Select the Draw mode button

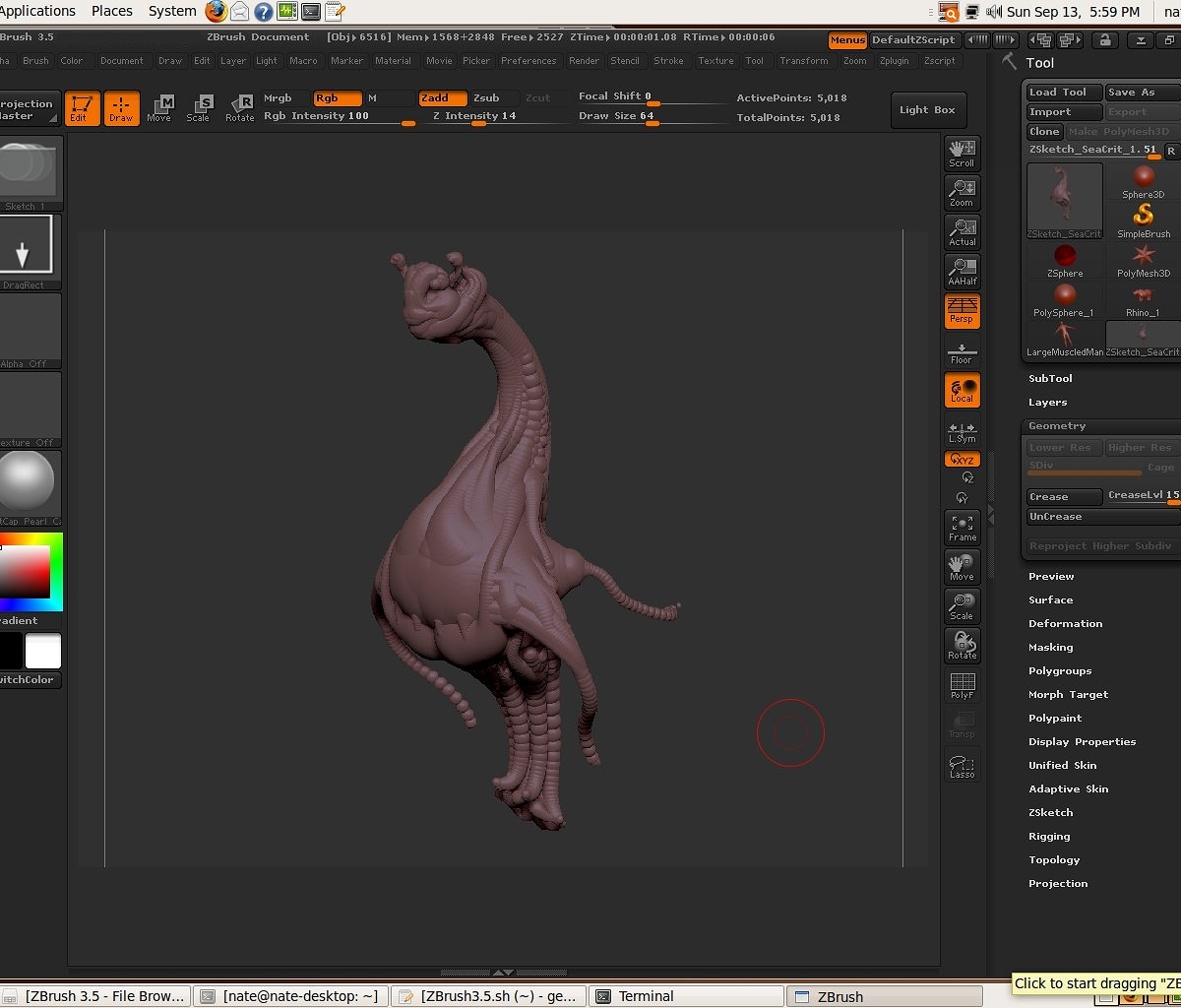(121, 108)
